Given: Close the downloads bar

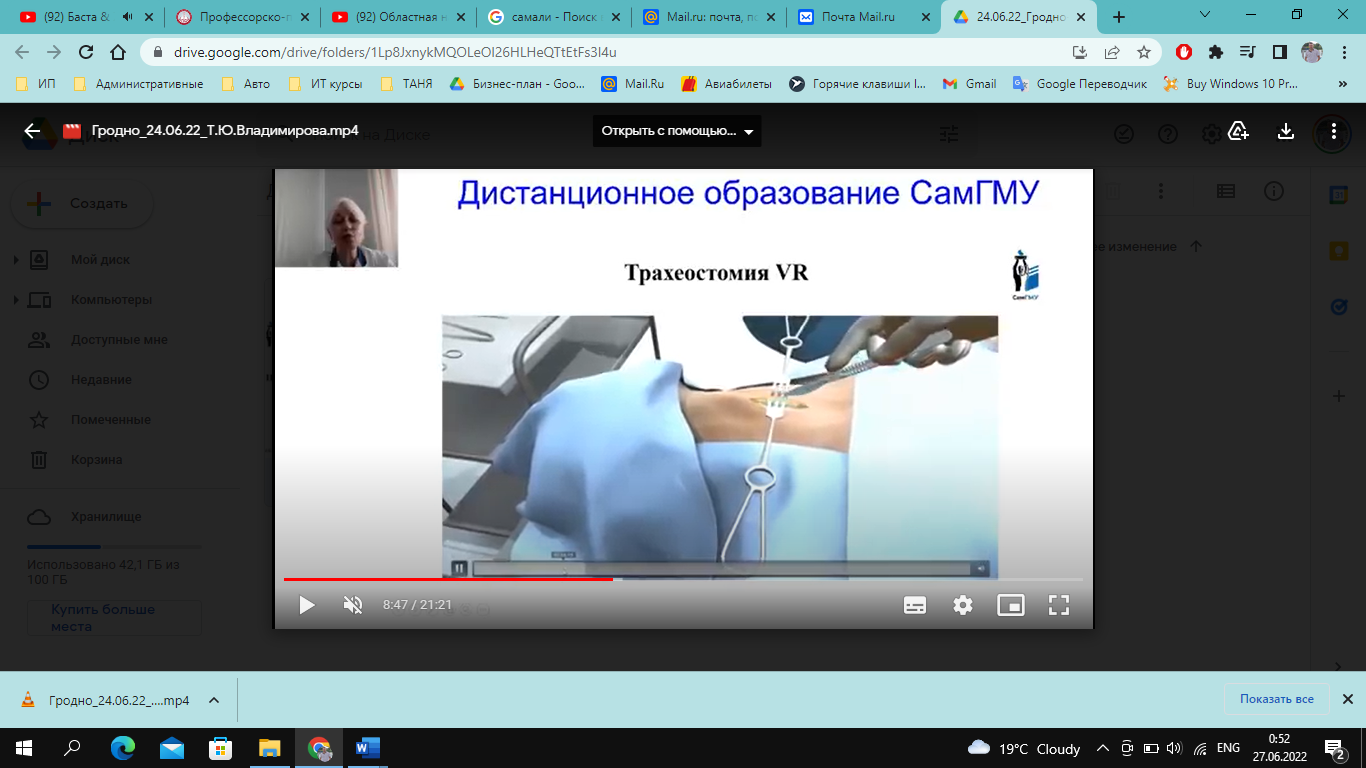Looking at the screenshot, I should point(1347,699).
